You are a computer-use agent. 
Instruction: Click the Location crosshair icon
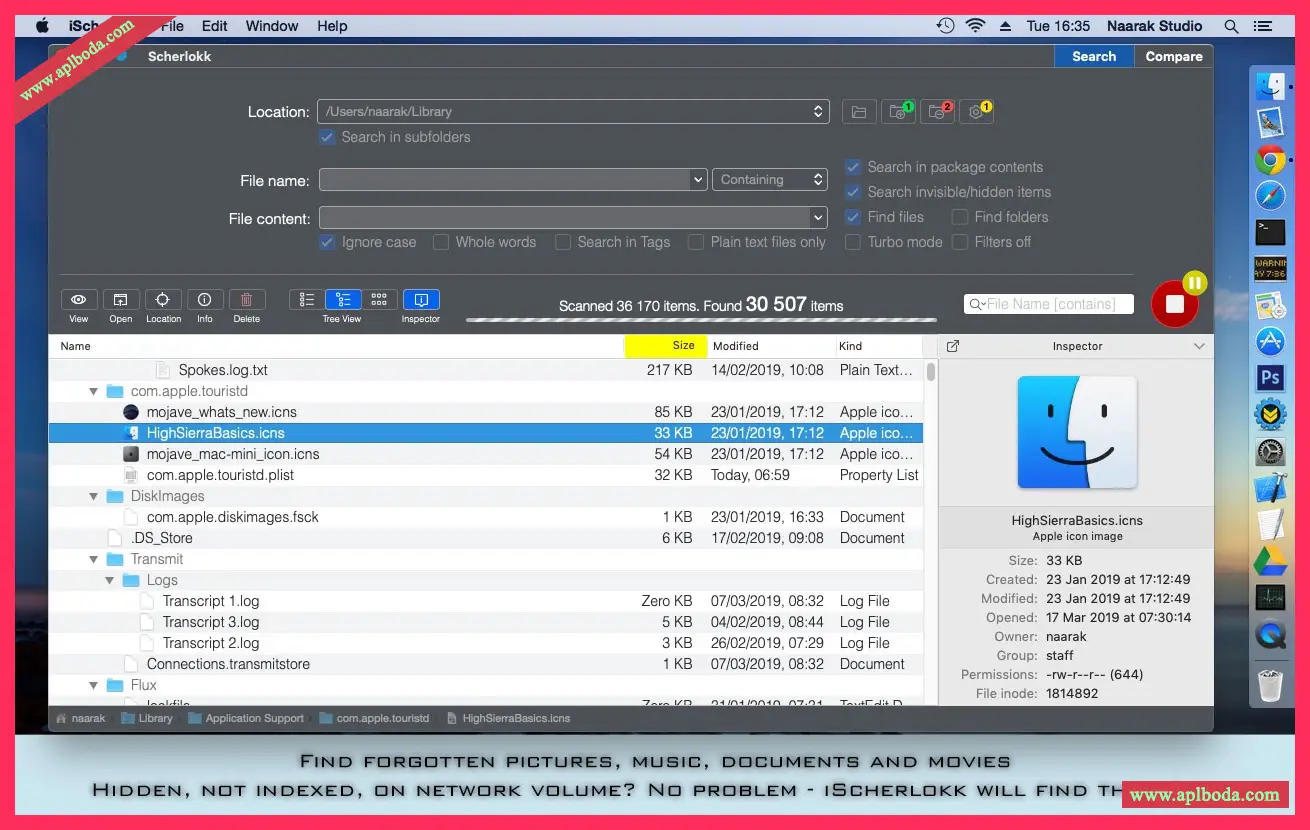click(x=163, y=300)
